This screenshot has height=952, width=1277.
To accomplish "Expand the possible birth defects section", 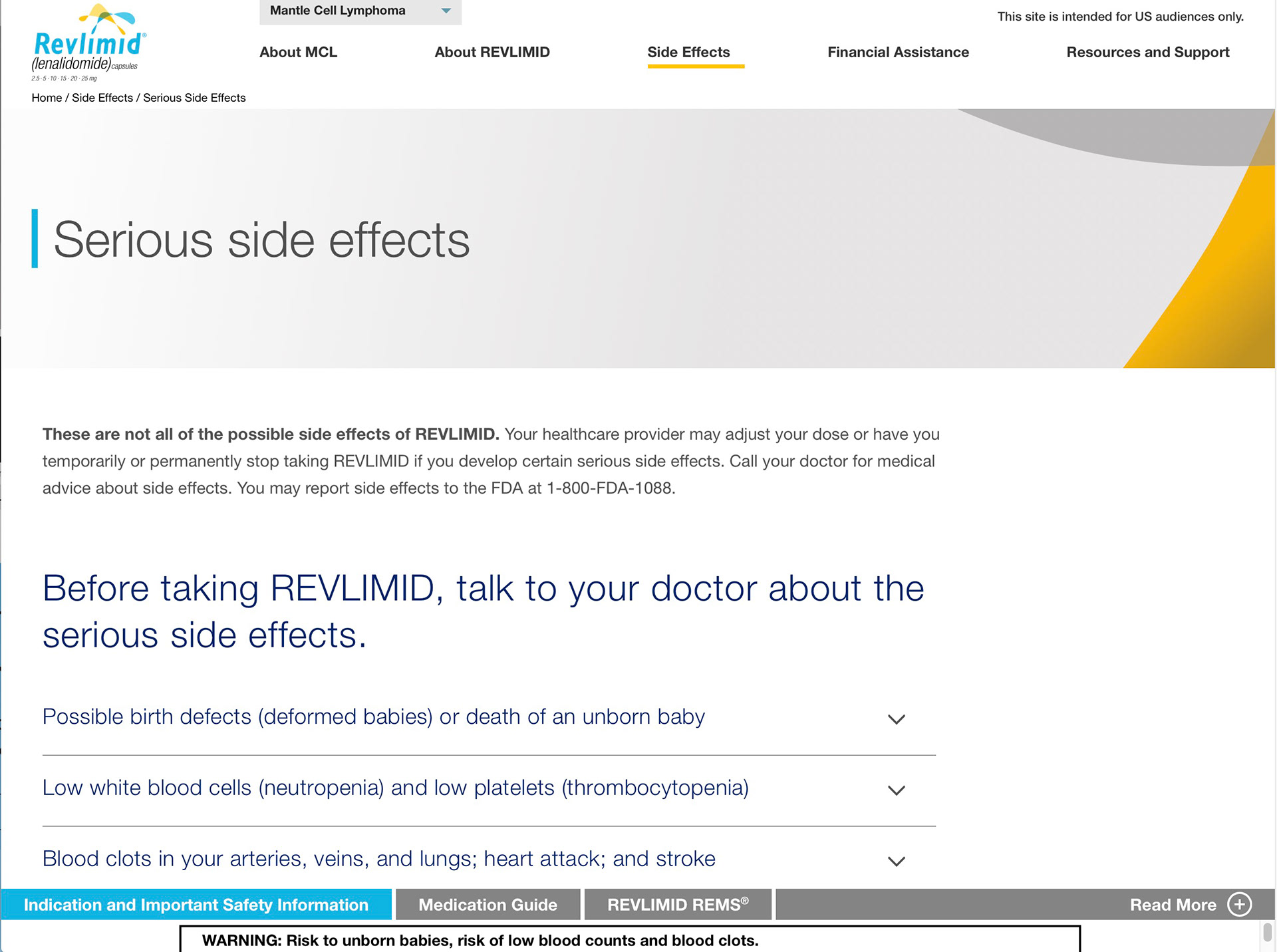I will (489, 718).
